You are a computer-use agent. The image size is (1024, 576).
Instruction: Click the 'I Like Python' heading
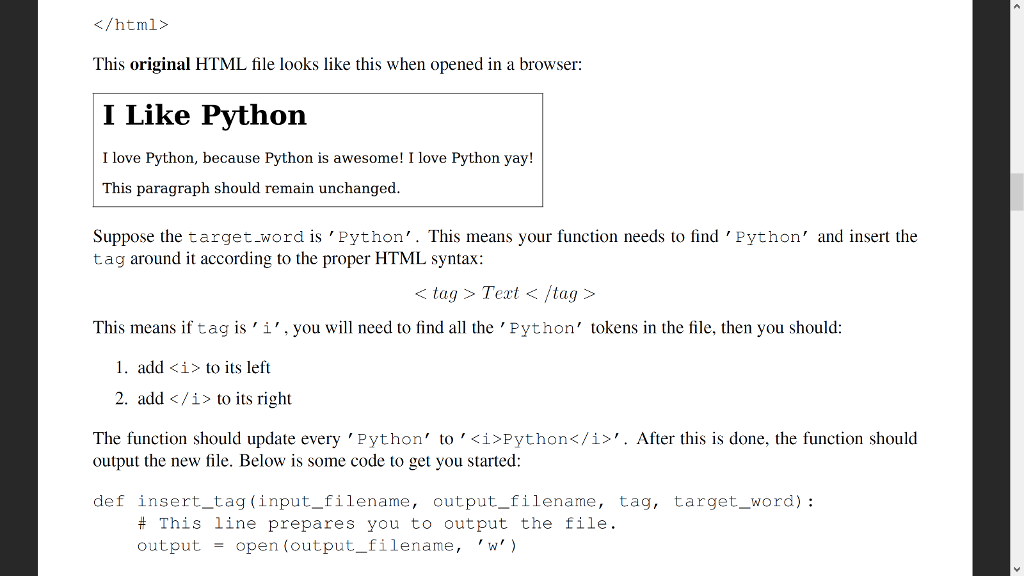tap(204, 116)
